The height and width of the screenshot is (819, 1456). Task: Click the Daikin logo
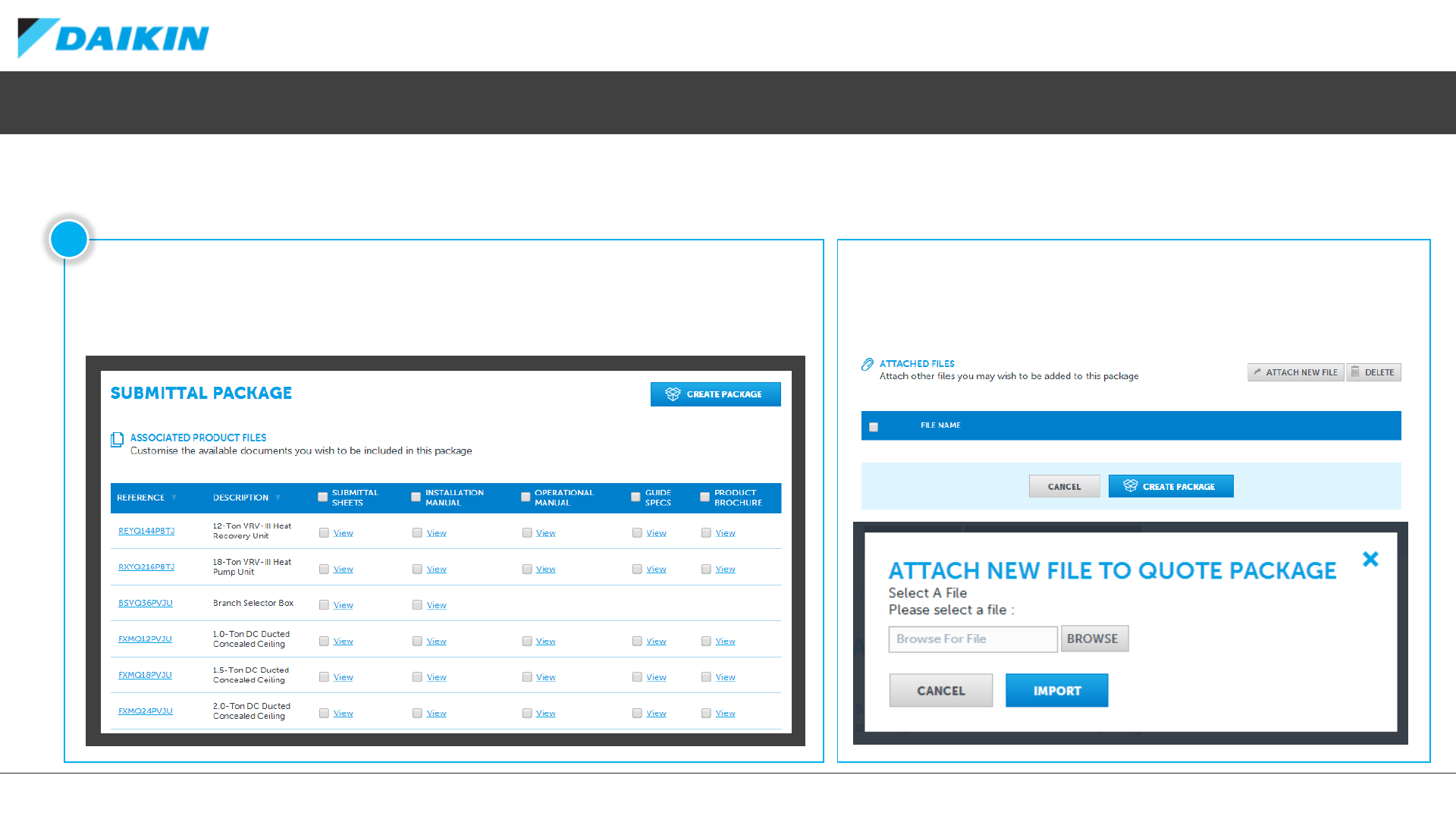pos(114,38)
